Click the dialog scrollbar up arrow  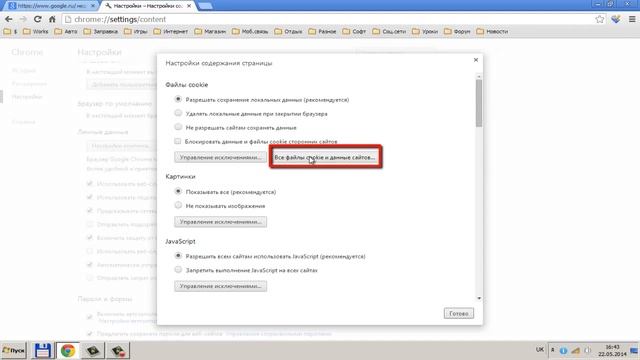tap(479, 76)
